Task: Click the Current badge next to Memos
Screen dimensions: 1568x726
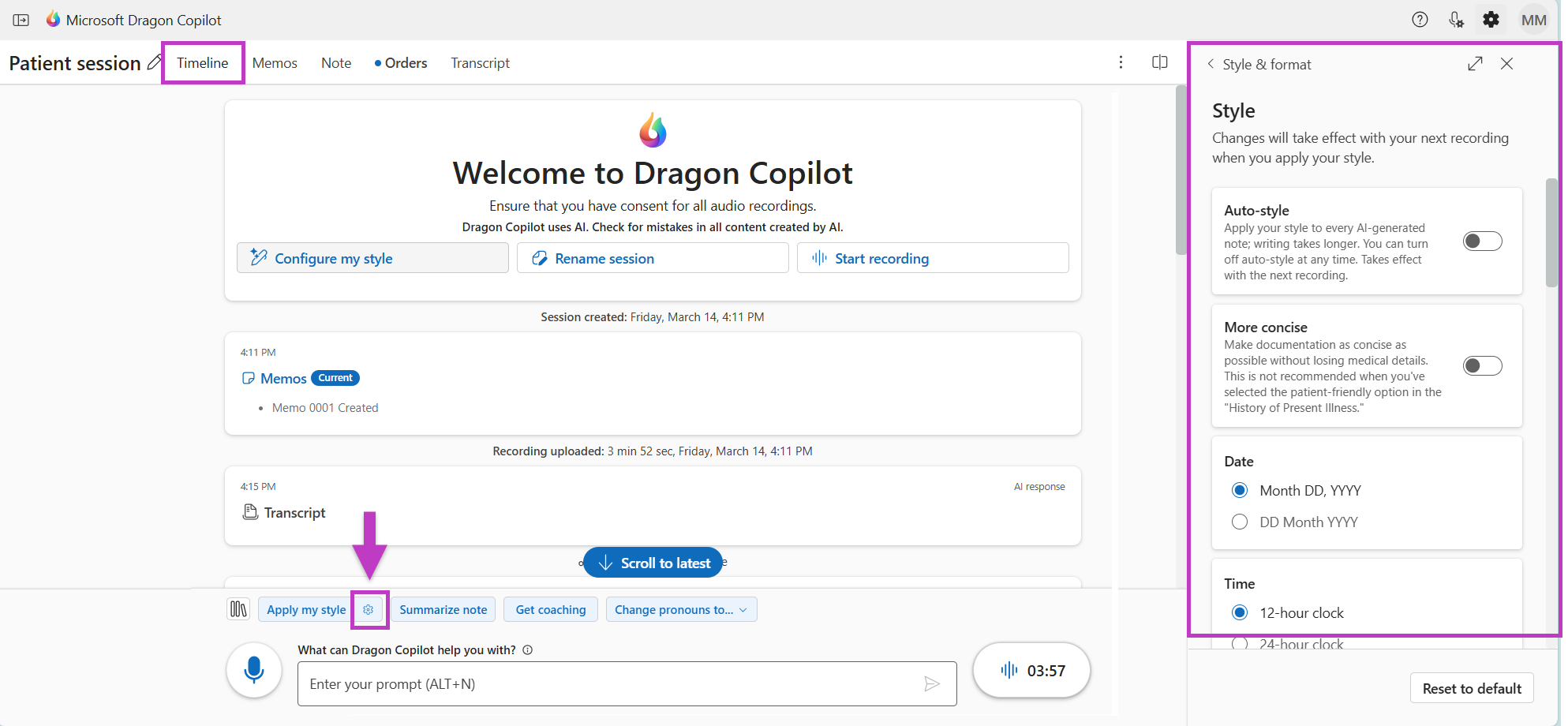Action: tap(335, 378)
